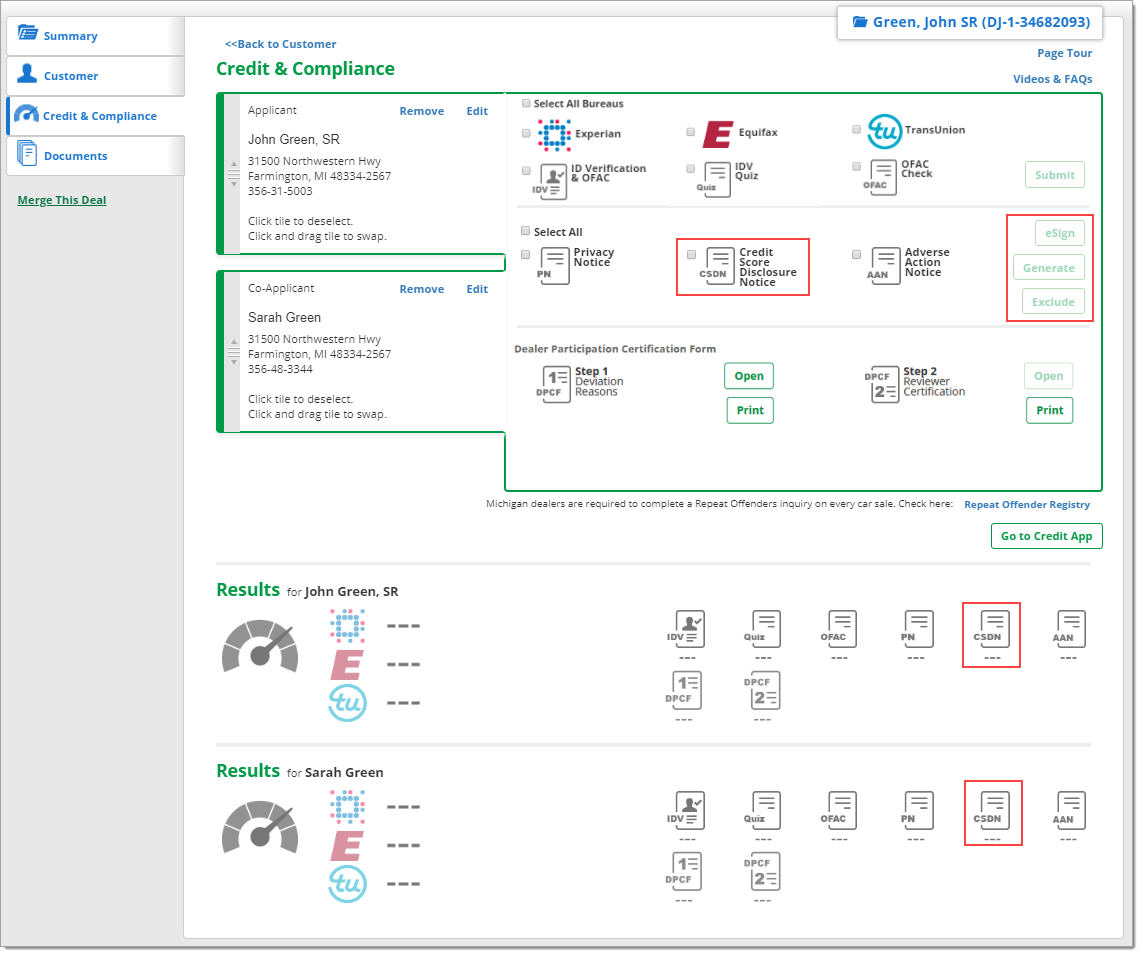Open the Repeat Offender Registry link
Image resolution: width=1140 pixels, height=954 pixels.
pyautogui.click(x=1027, y=505)
